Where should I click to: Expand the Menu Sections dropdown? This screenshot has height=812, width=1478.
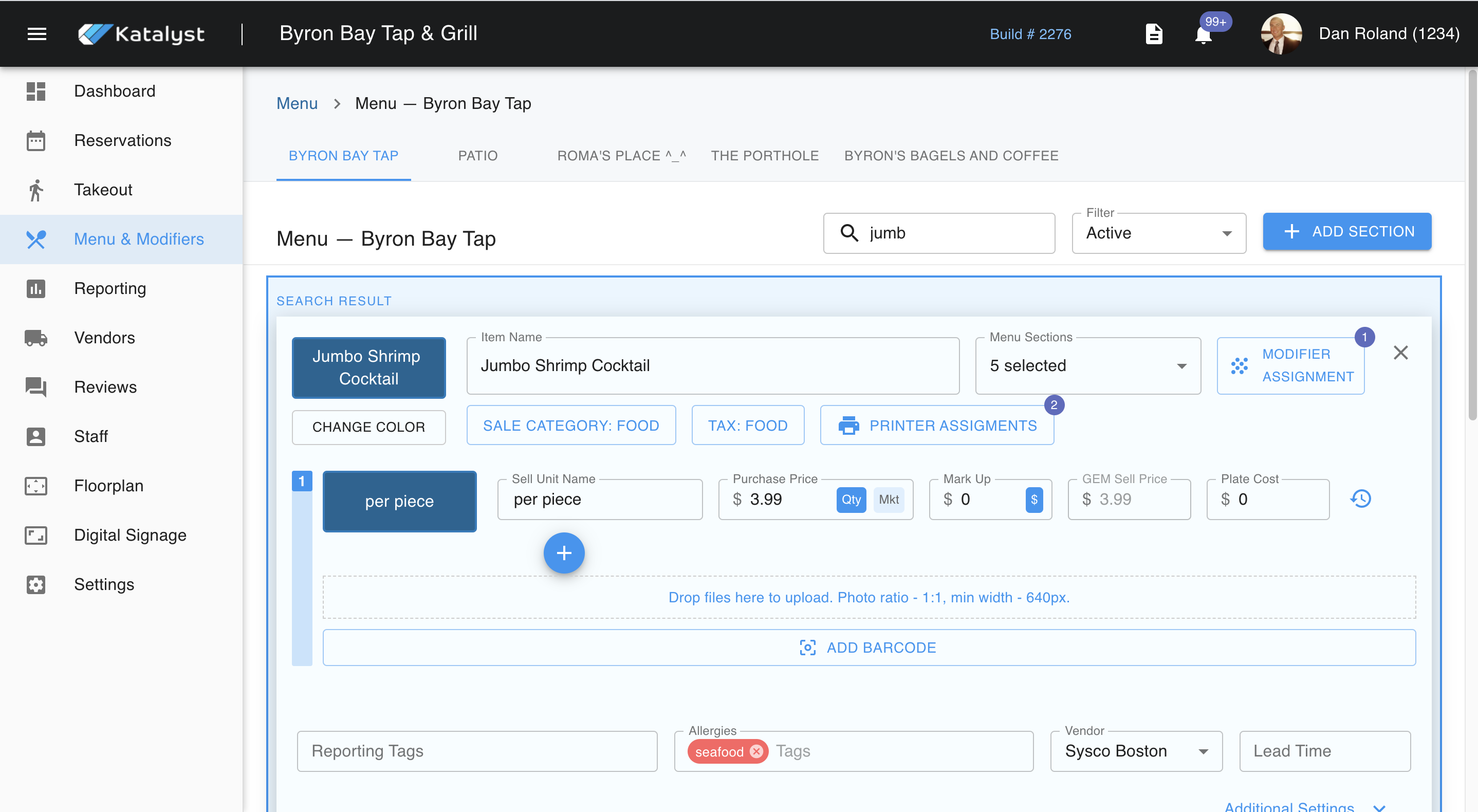pyautogui.click(x=1087, y=365)
